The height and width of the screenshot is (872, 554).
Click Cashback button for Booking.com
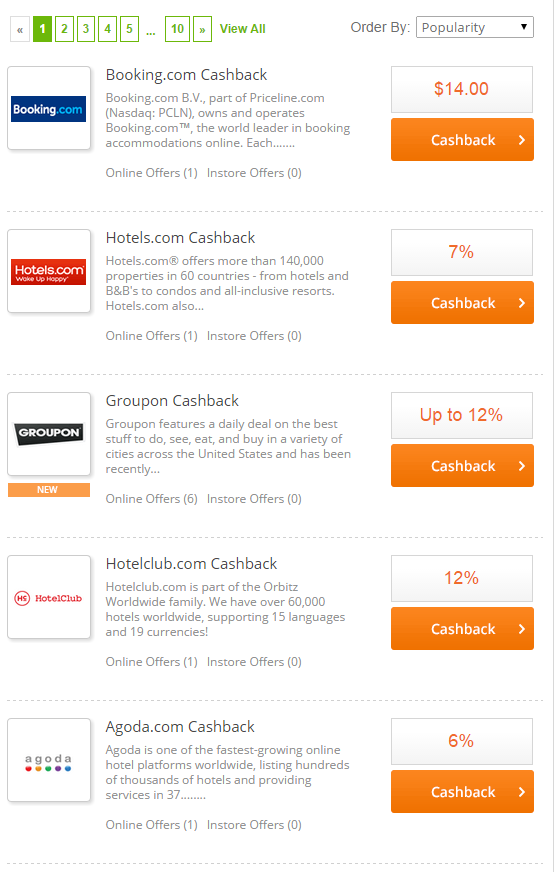click(462, 140)
